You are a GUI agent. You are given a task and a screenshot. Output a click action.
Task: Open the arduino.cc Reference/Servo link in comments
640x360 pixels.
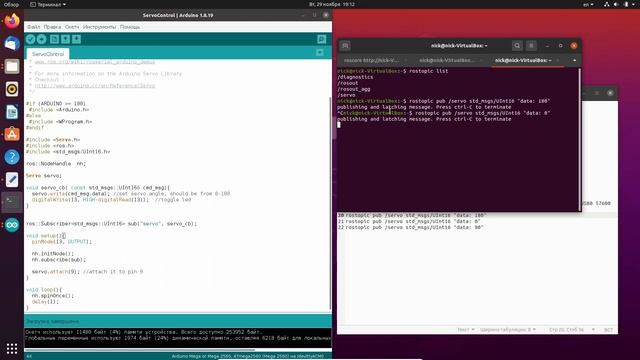pos(95,86)
